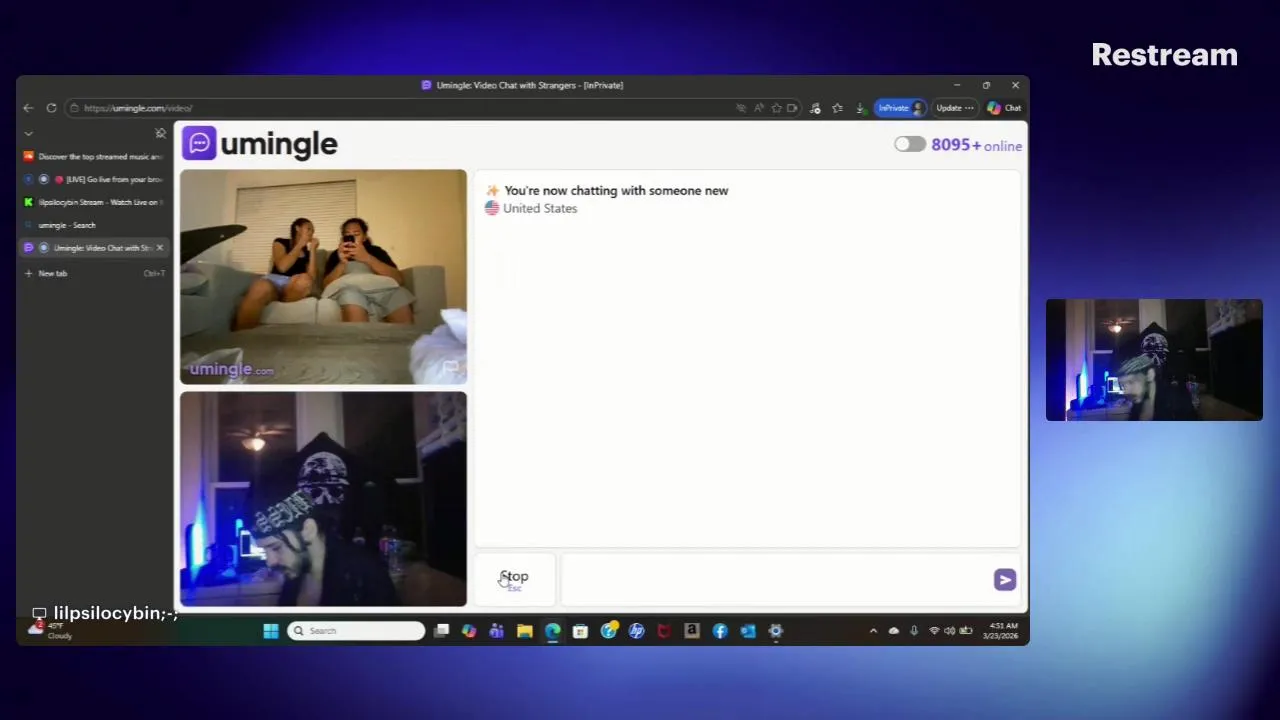Switch to 'lilpsilocybin Stream - Watch Live' tab

[93, 202]
